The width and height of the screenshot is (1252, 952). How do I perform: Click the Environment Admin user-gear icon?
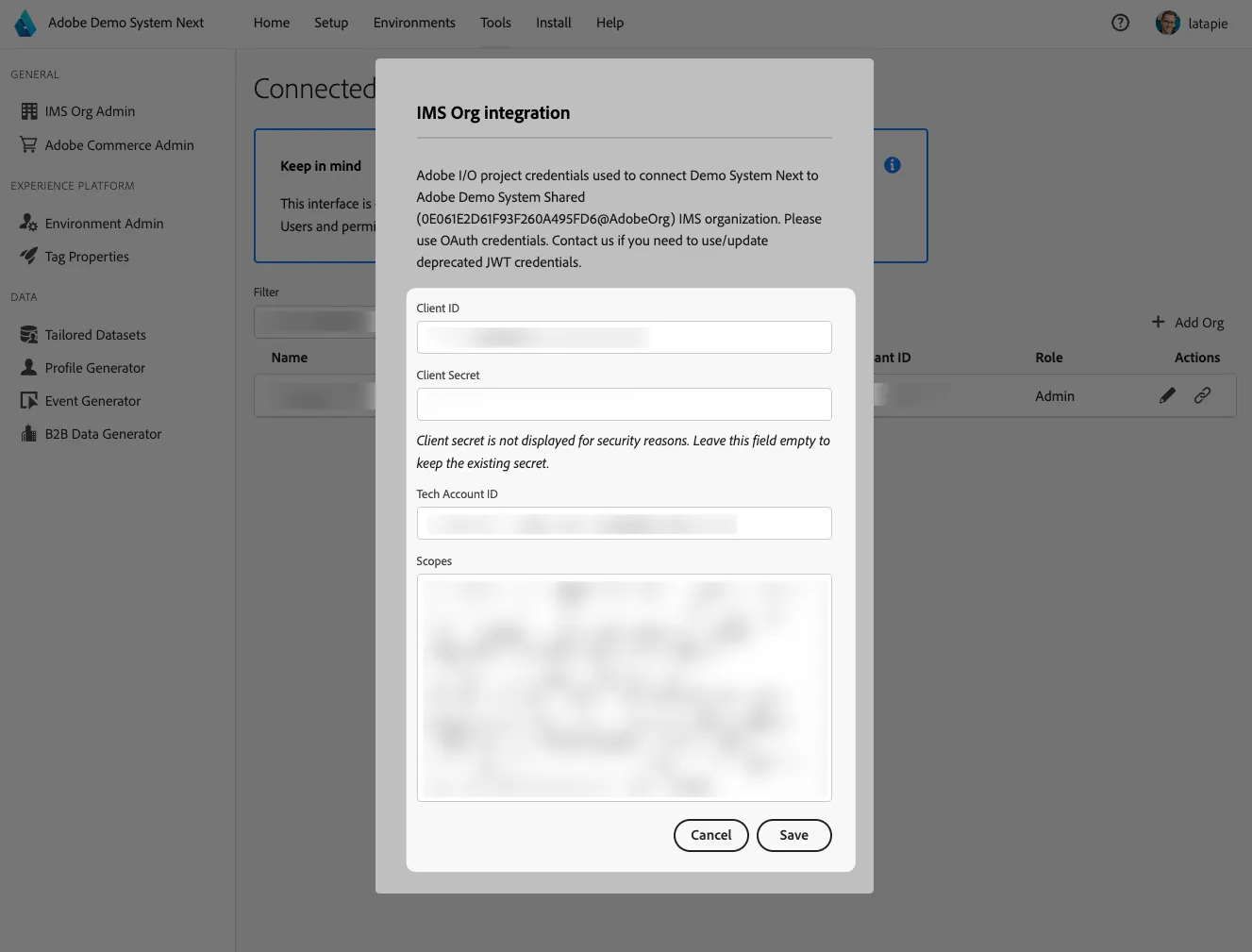[x=29, y=224]
